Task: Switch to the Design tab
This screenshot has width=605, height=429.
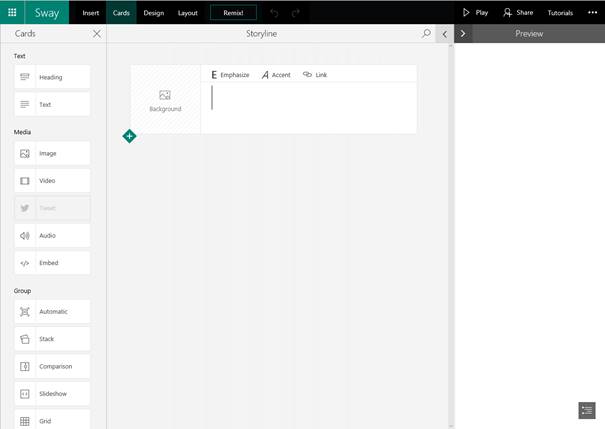Action: (x=153, y=13)
